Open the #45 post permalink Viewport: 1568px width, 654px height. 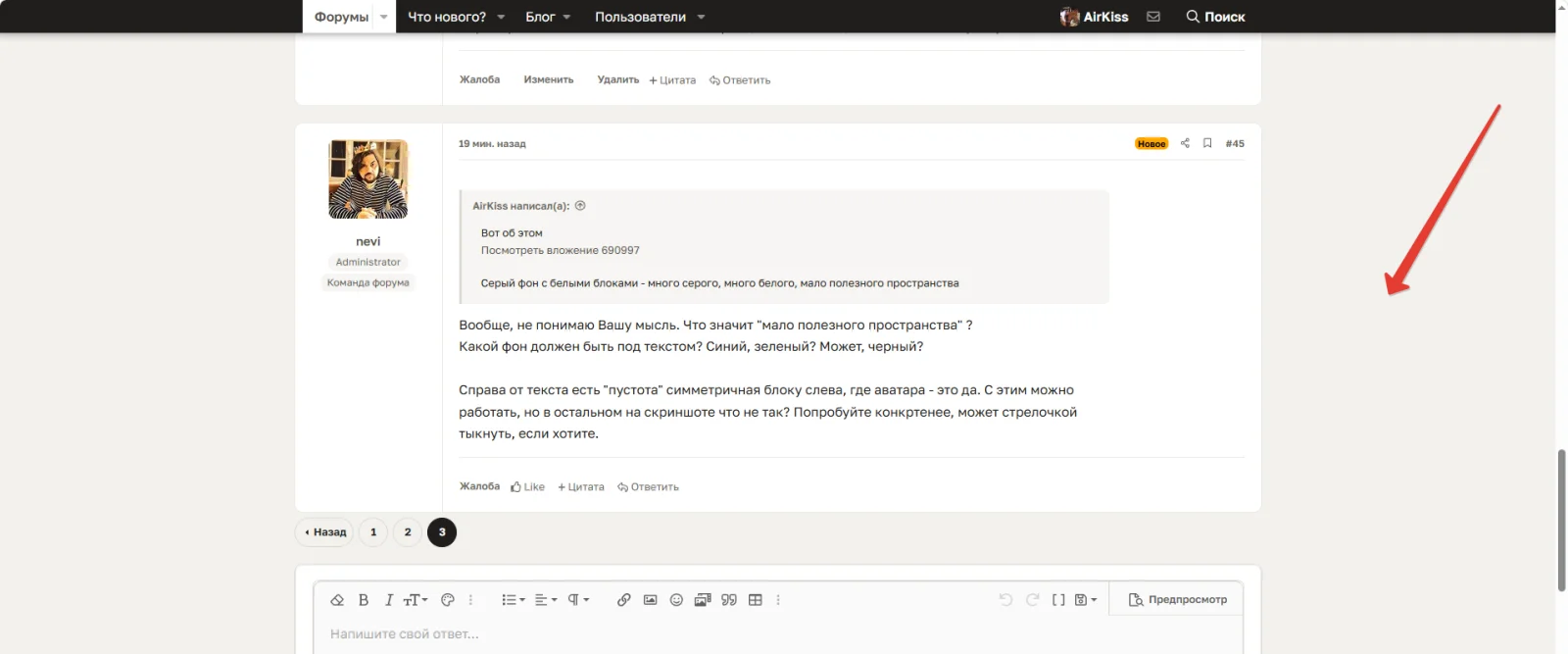[1235, 143]
